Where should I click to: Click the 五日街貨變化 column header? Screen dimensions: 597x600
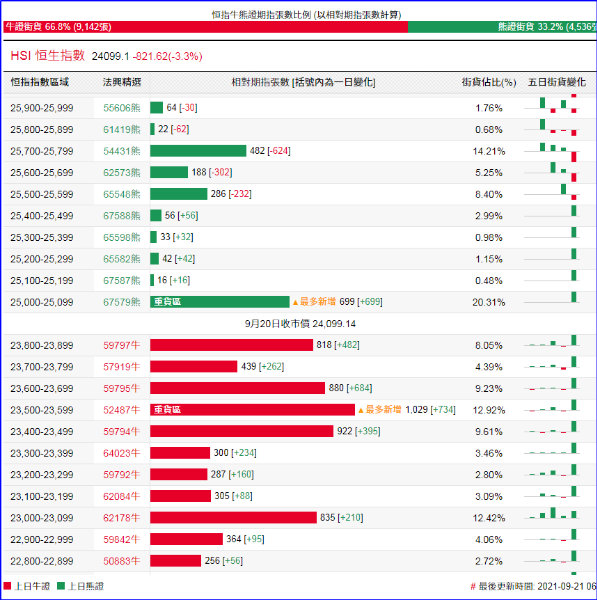(557, 82)
